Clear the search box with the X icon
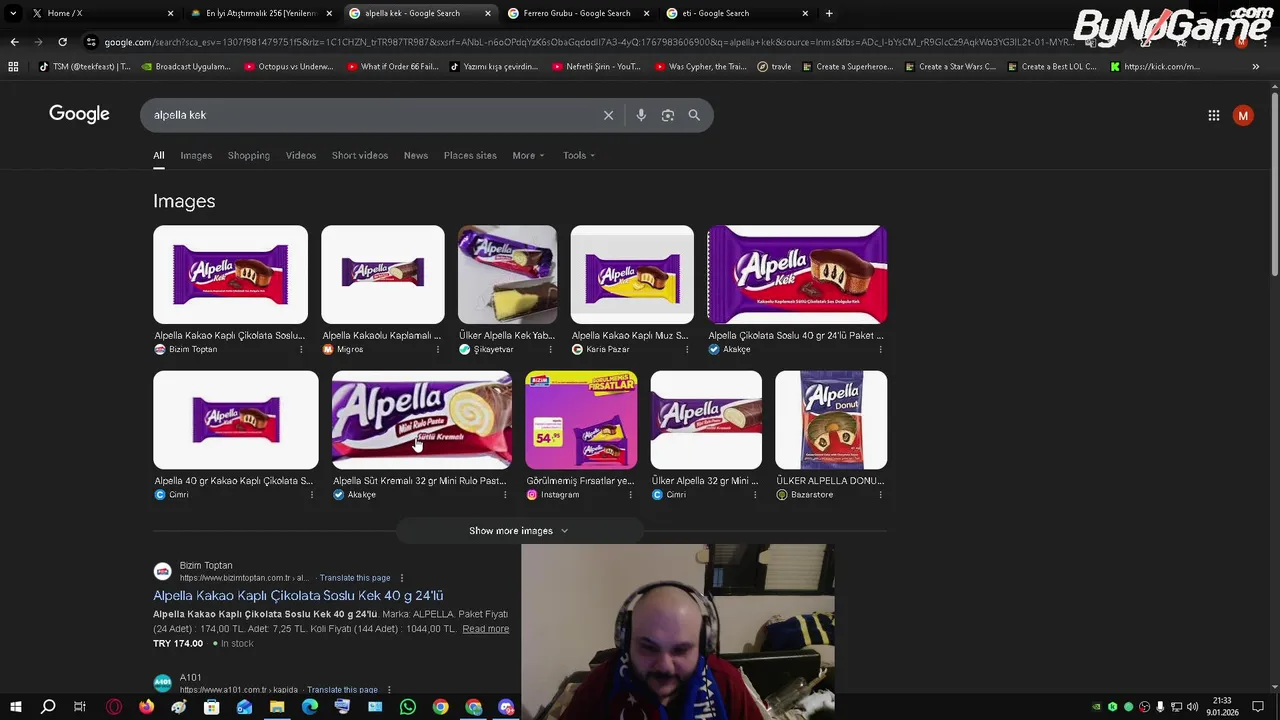The width and height of the screenshot is (1280, 720). (608, 115)
